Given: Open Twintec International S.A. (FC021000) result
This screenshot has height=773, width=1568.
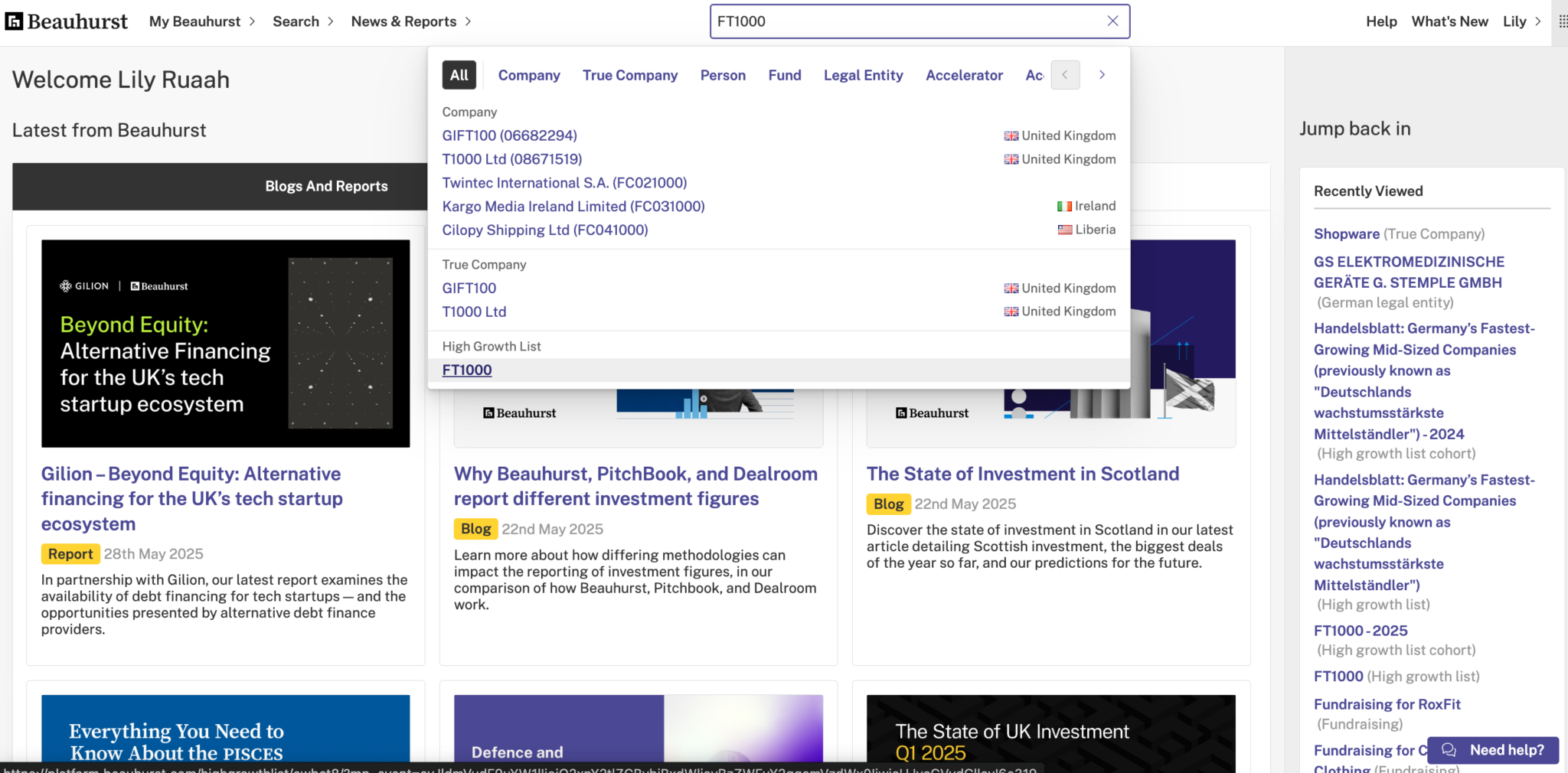Looking at the screenshot, I should (x=564, y=183).
